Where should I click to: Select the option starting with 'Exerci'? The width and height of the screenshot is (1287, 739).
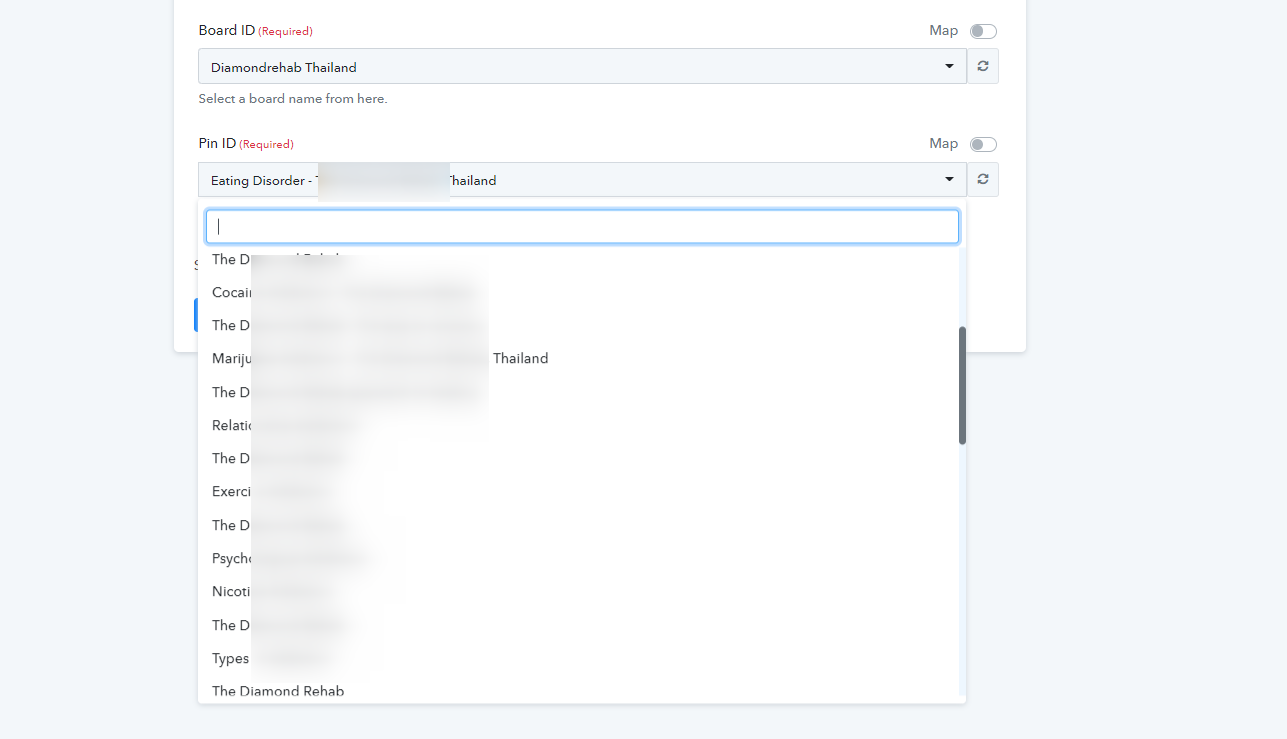578,491
